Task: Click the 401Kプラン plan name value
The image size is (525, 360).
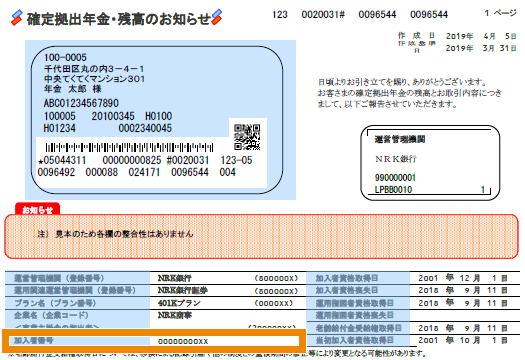Action: click(179, 303)
